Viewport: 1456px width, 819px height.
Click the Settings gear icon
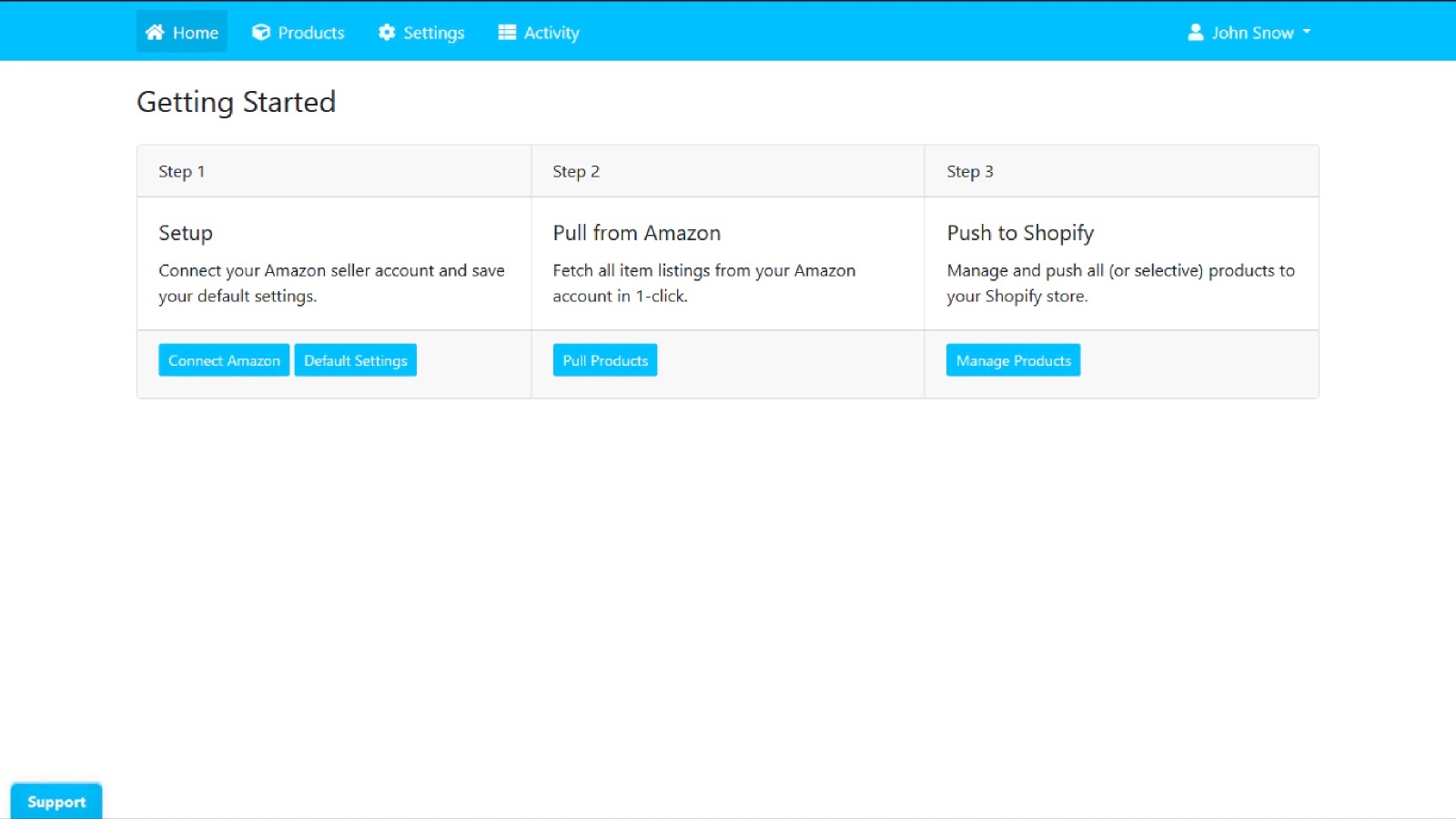coord(387,33)
